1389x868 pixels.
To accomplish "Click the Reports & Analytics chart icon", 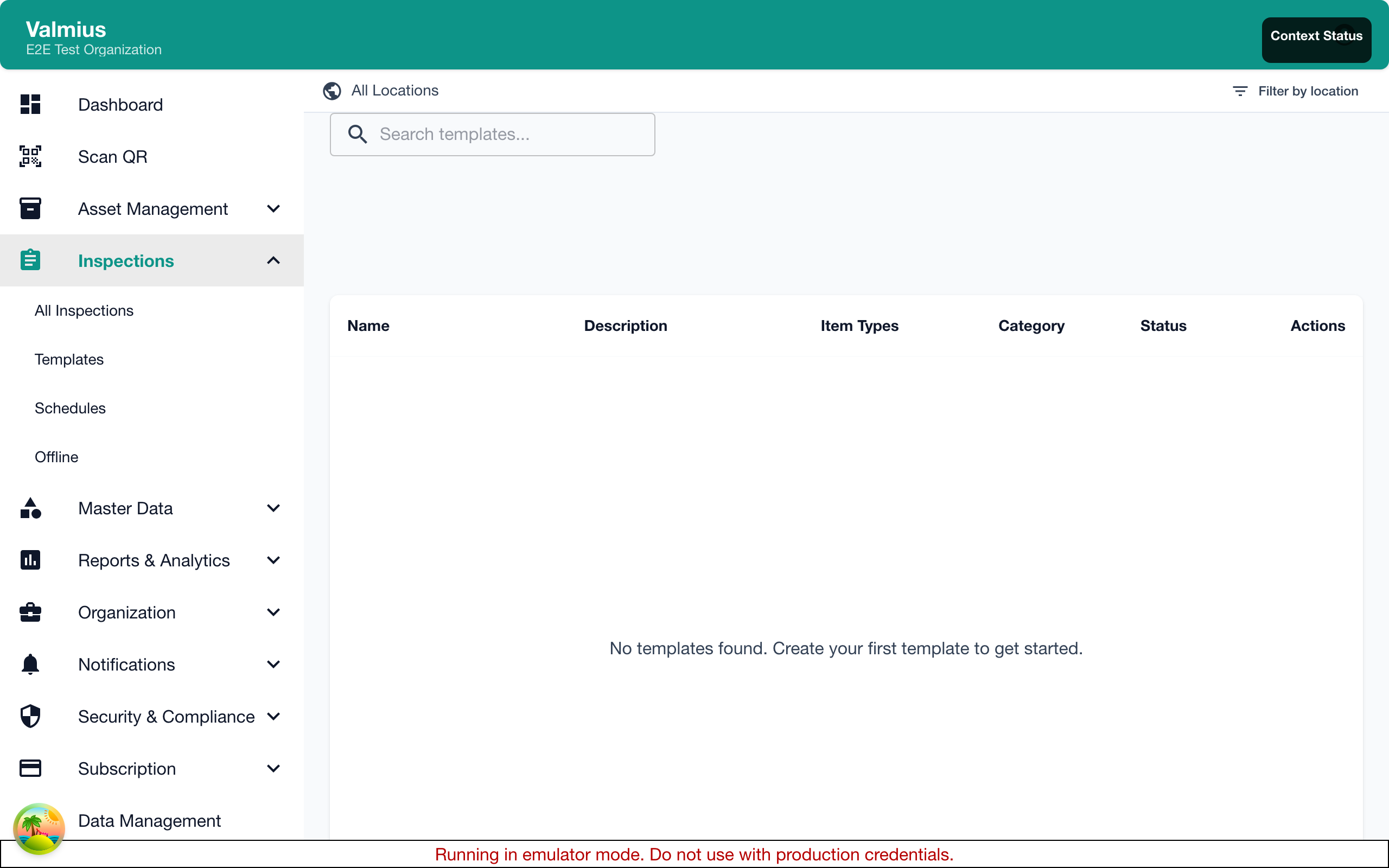I will [30, 560].
